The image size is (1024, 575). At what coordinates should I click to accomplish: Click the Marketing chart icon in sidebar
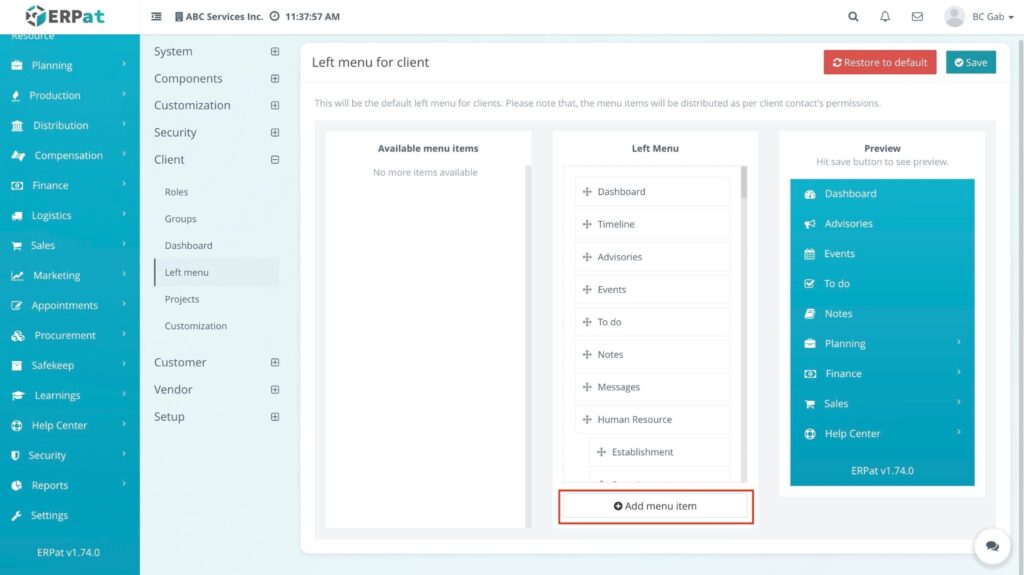coord(18,276)
